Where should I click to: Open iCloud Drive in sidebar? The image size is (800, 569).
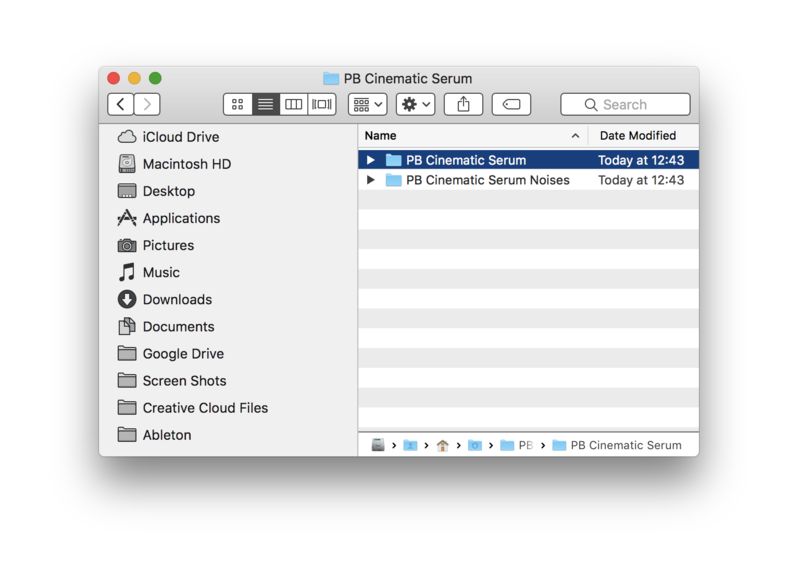[180, 137]
